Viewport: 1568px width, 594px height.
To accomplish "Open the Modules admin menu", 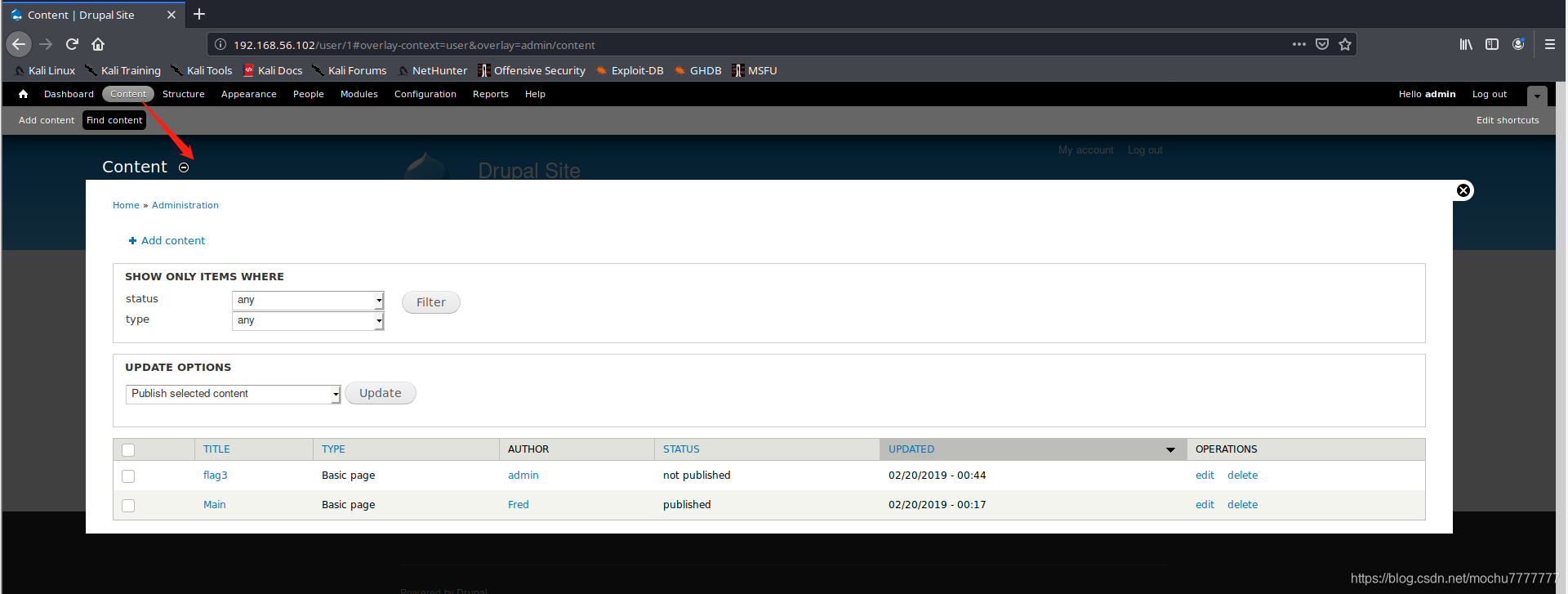I will 359,94.
